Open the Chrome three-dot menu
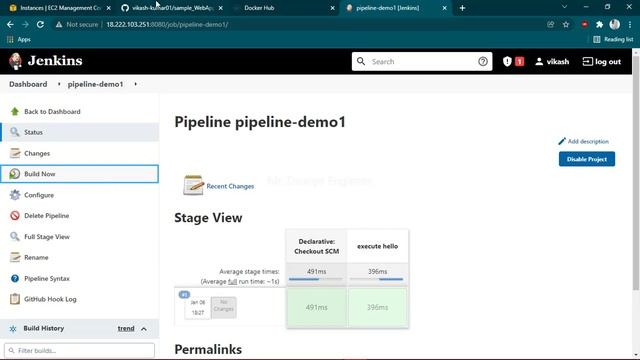Viewport: 640px width, 360px height. (x=630, y=24)
